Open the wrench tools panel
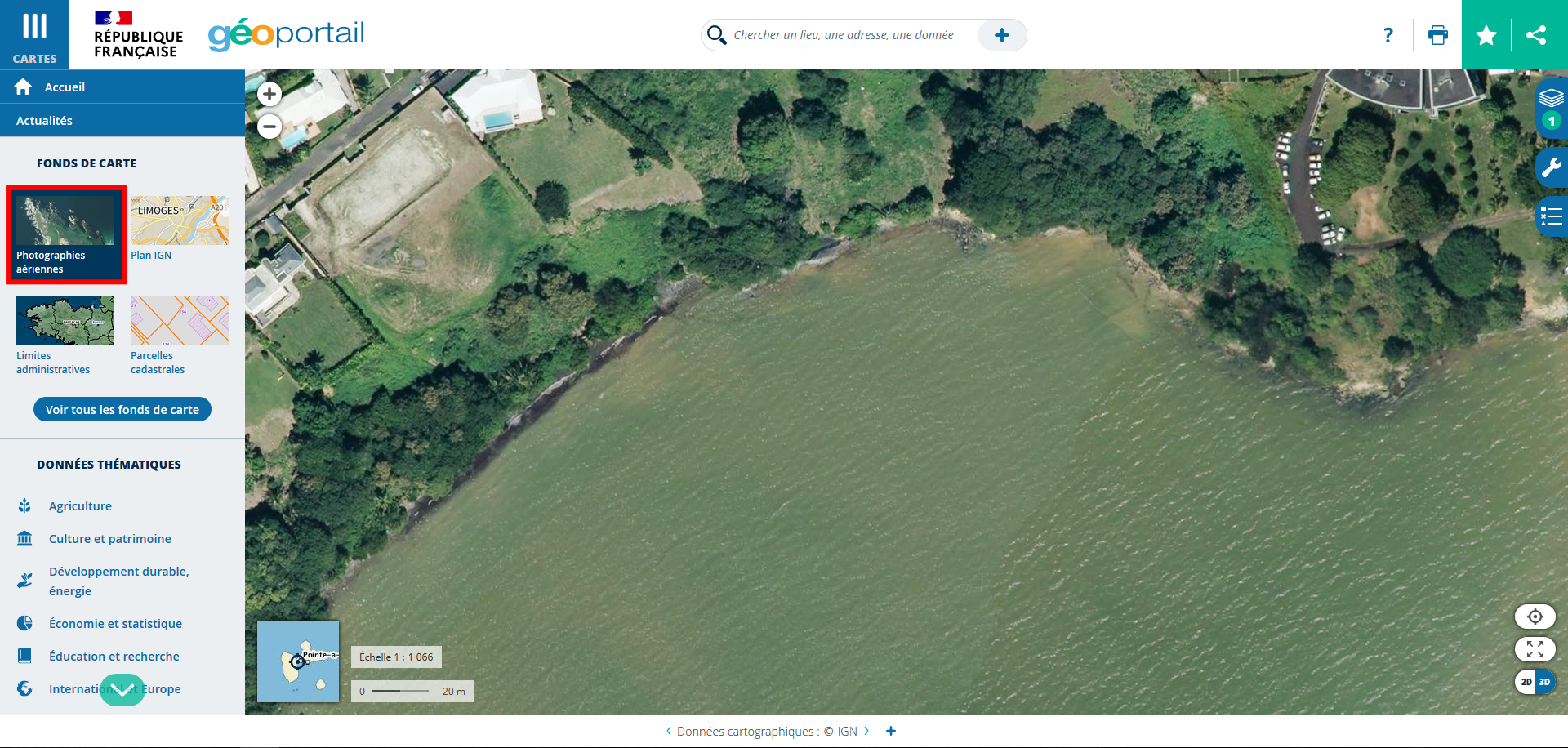1568x748 pixels. point(1551,167)
